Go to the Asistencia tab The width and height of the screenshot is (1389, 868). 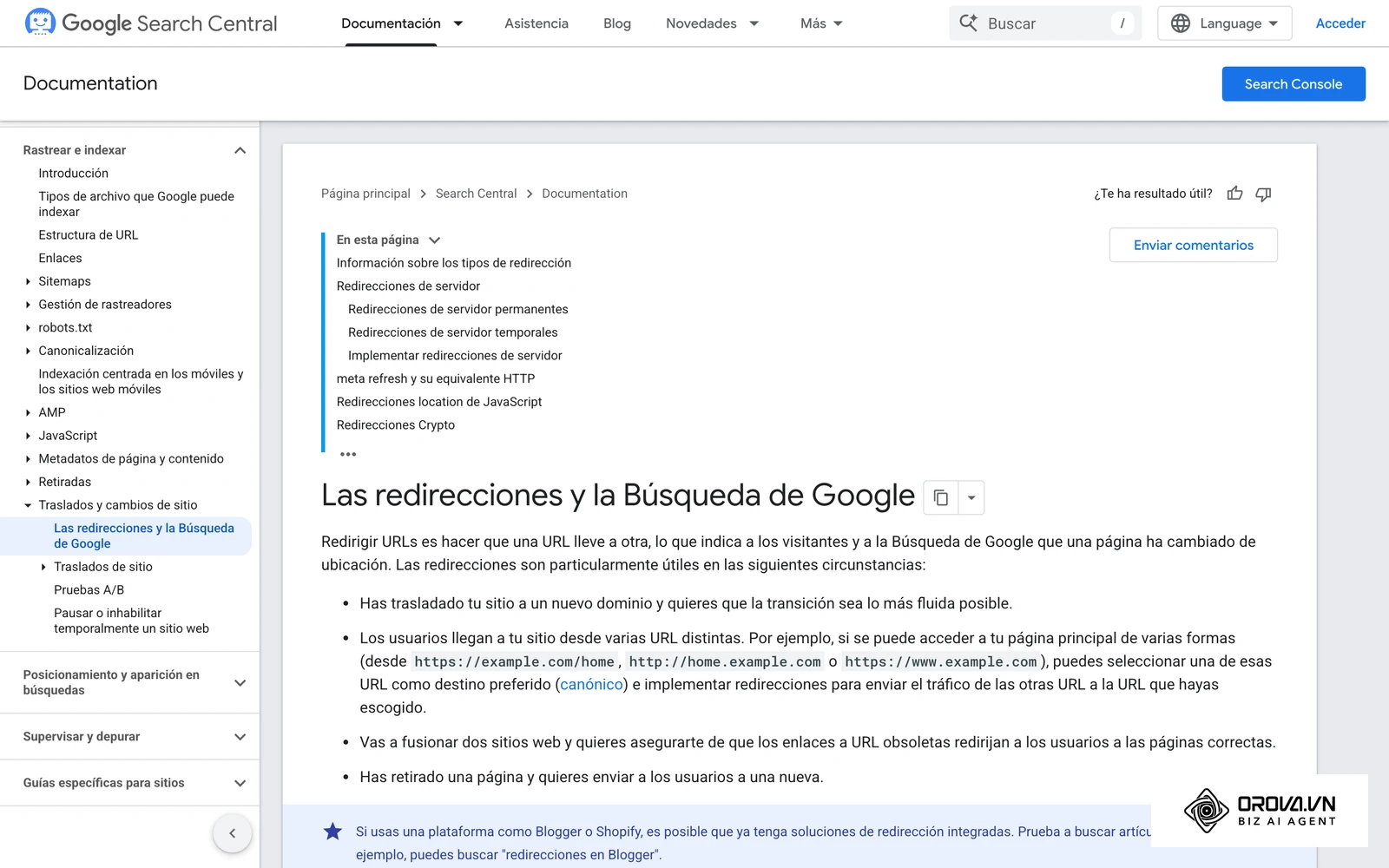pos(537,23)
